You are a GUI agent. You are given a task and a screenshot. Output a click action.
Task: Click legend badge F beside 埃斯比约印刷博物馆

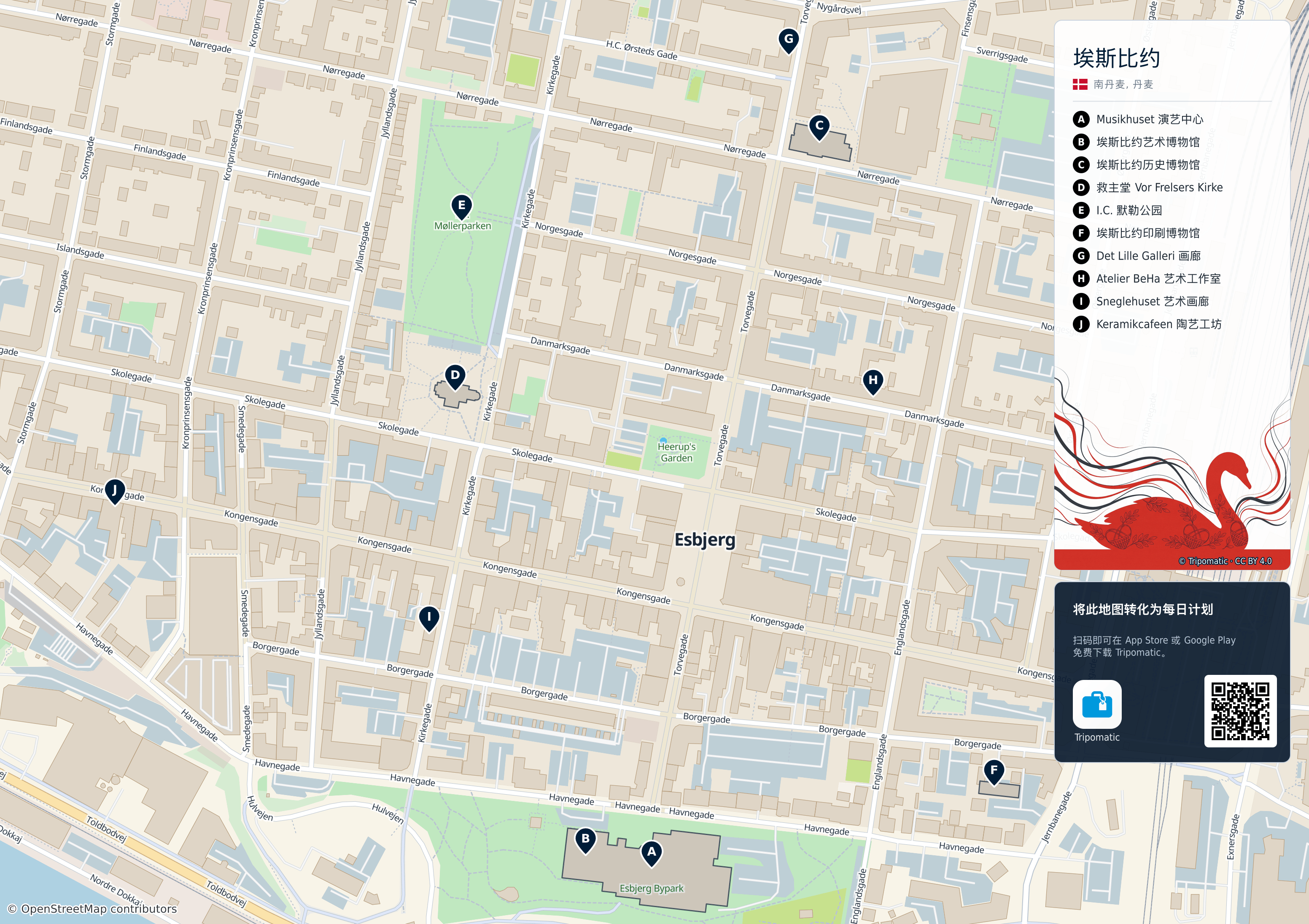point(1080,233)
